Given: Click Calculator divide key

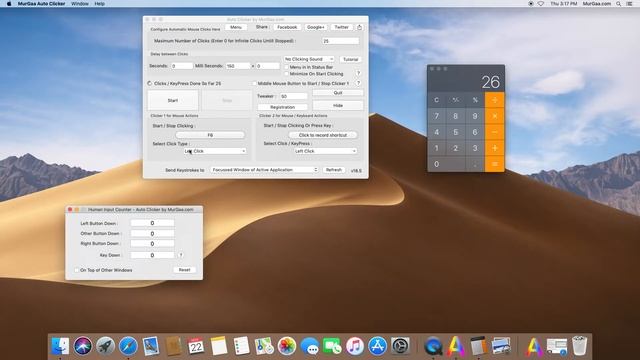Looking at the screenshot, I should 495,100.
